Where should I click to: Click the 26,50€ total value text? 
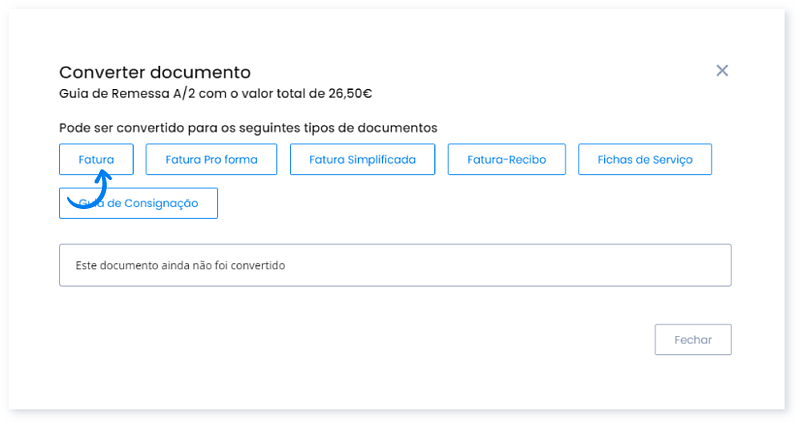click(351, 94)
